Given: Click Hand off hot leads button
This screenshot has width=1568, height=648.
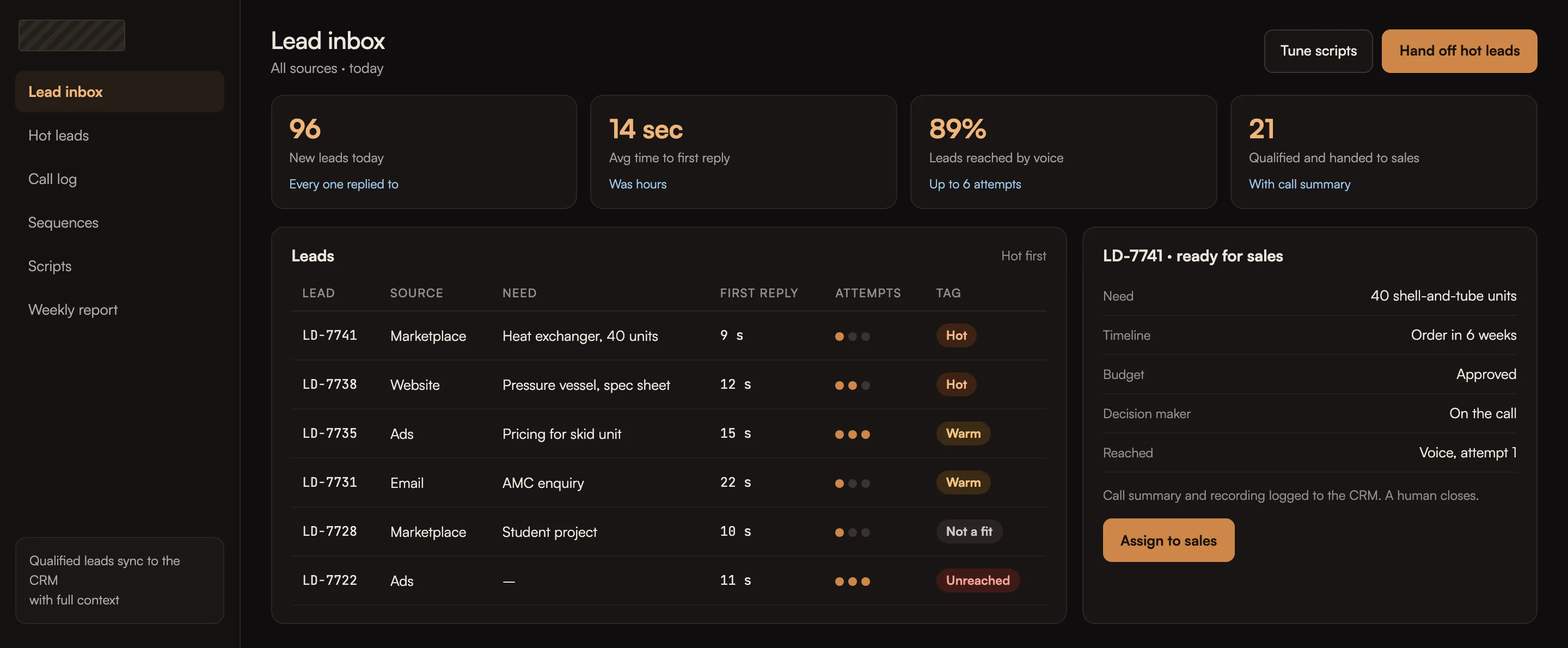Looking at the screenshot, I should 1459,51.
